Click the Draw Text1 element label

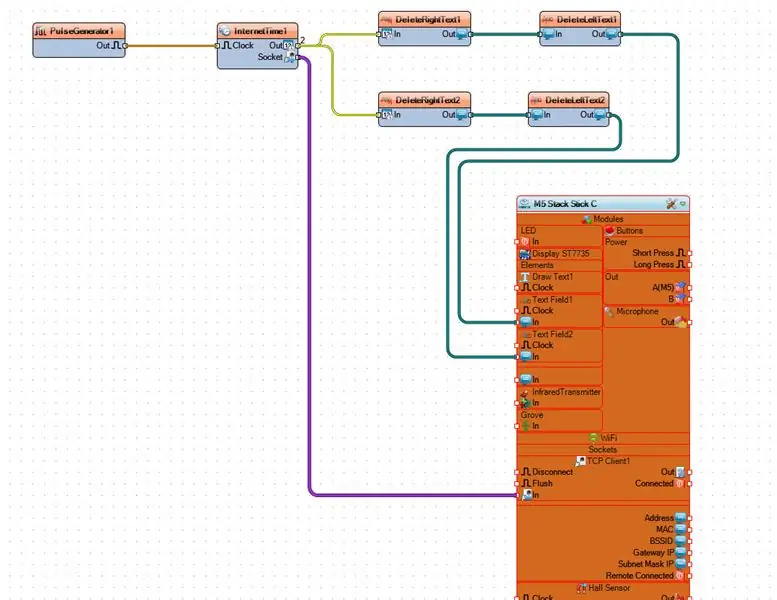click(x=552, y=276)
